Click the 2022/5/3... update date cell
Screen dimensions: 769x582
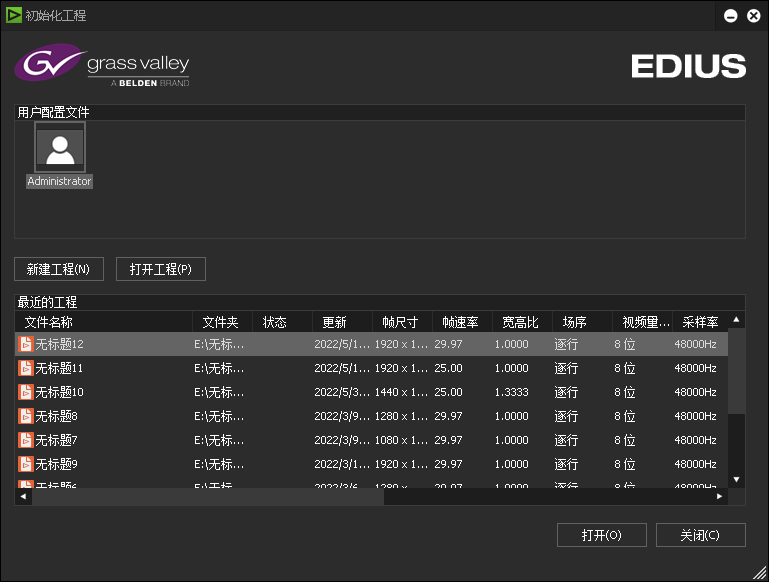click(342, 392)
